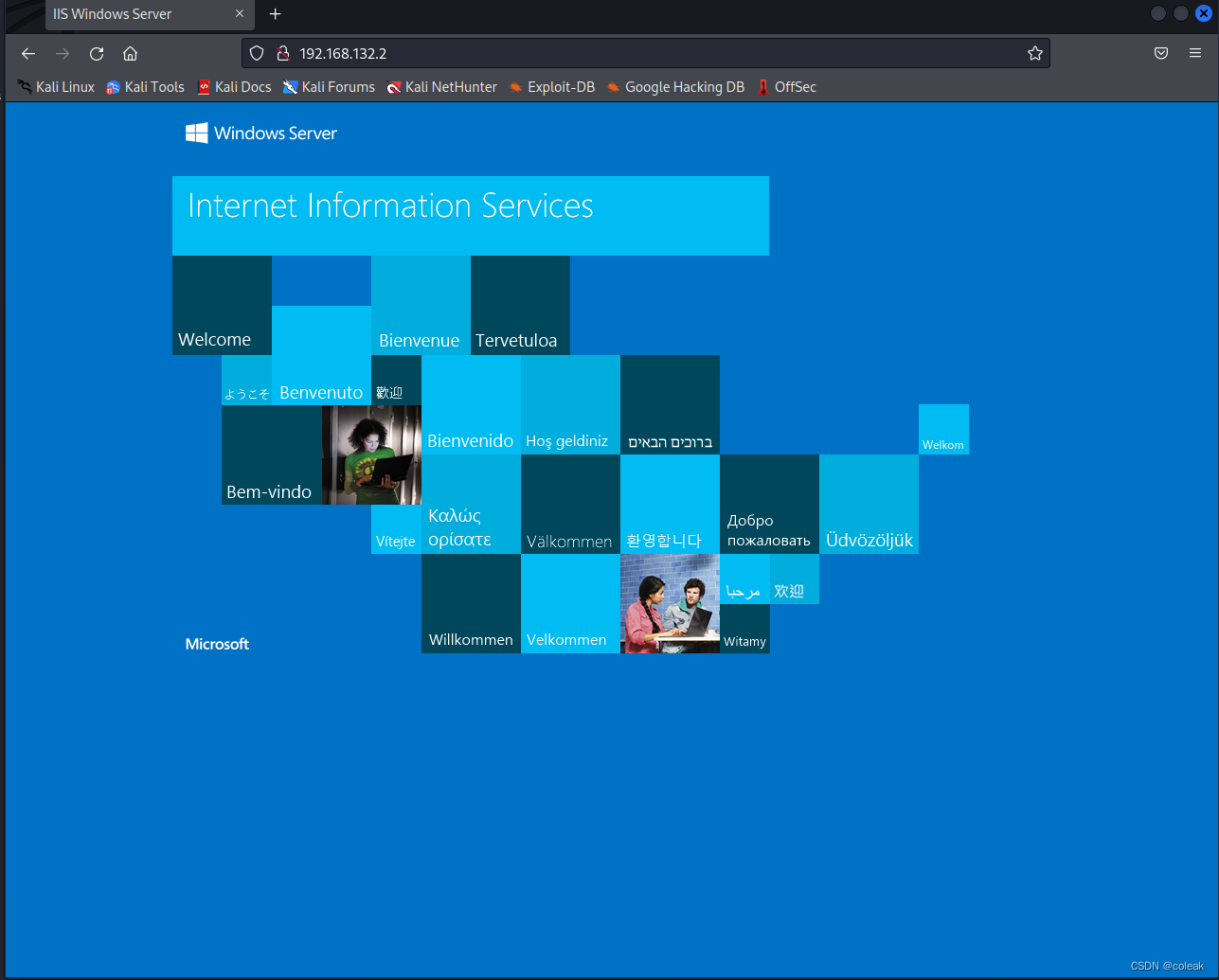1219x980 pixels.
Task: Click the photo of woman with laptop
Action: [371, 454]
